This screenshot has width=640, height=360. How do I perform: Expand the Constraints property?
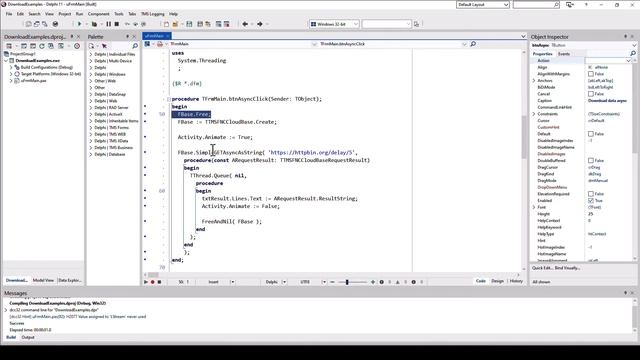[x=534, y=114]
